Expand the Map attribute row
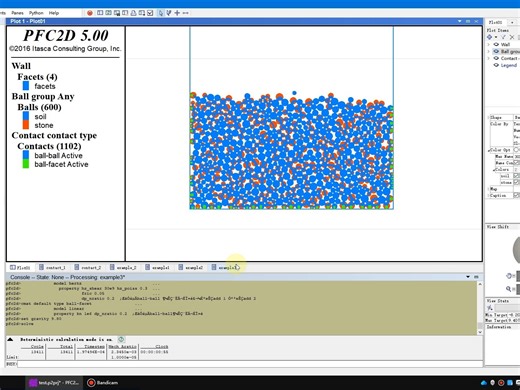The height and width of the screenshot is (390, 520). 489,189
